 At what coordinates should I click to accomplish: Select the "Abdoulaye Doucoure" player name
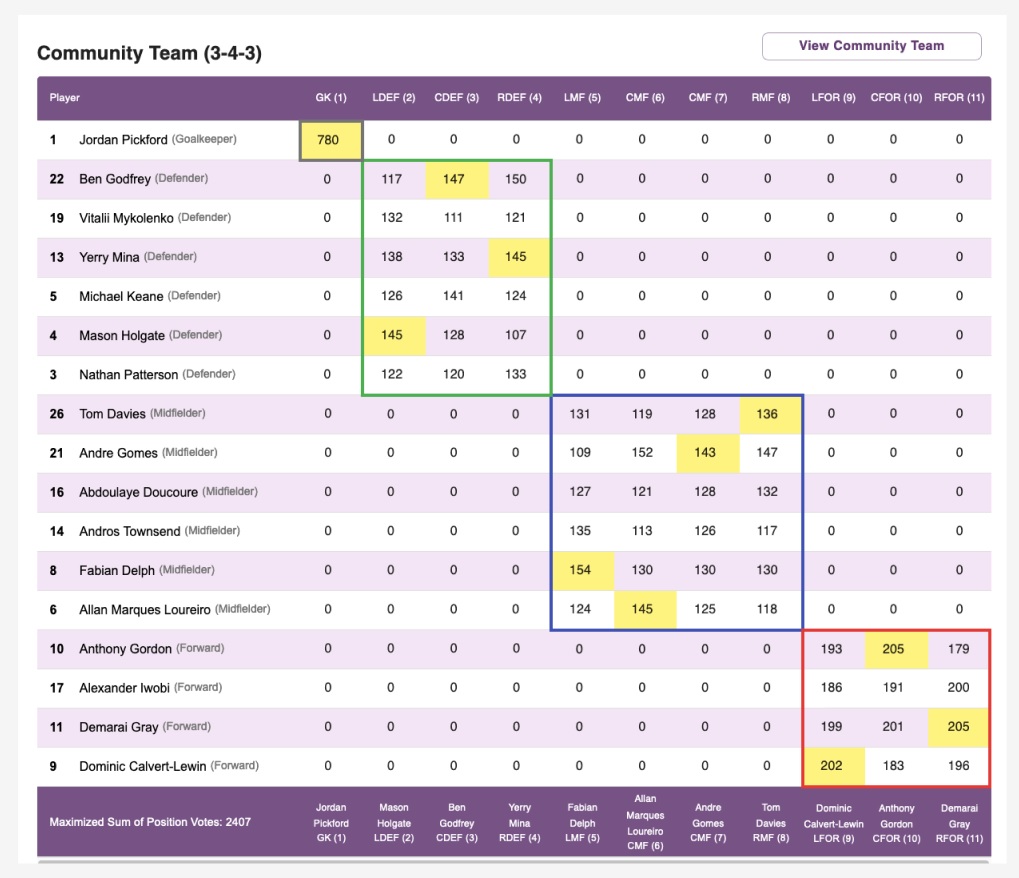[138, 492]
